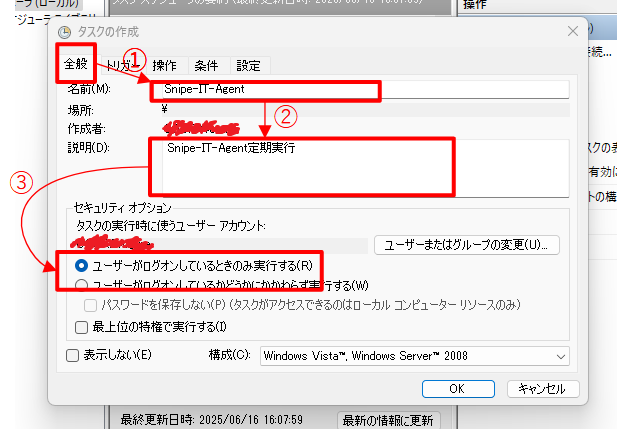Confirm with the OK button
This screenshot has height=429, width=620.
[x=458, y=389]
